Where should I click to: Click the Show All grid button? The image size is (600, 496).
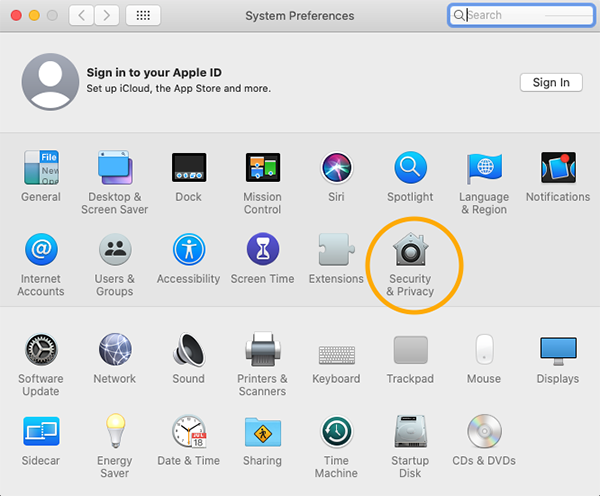[x=143, y=15]
